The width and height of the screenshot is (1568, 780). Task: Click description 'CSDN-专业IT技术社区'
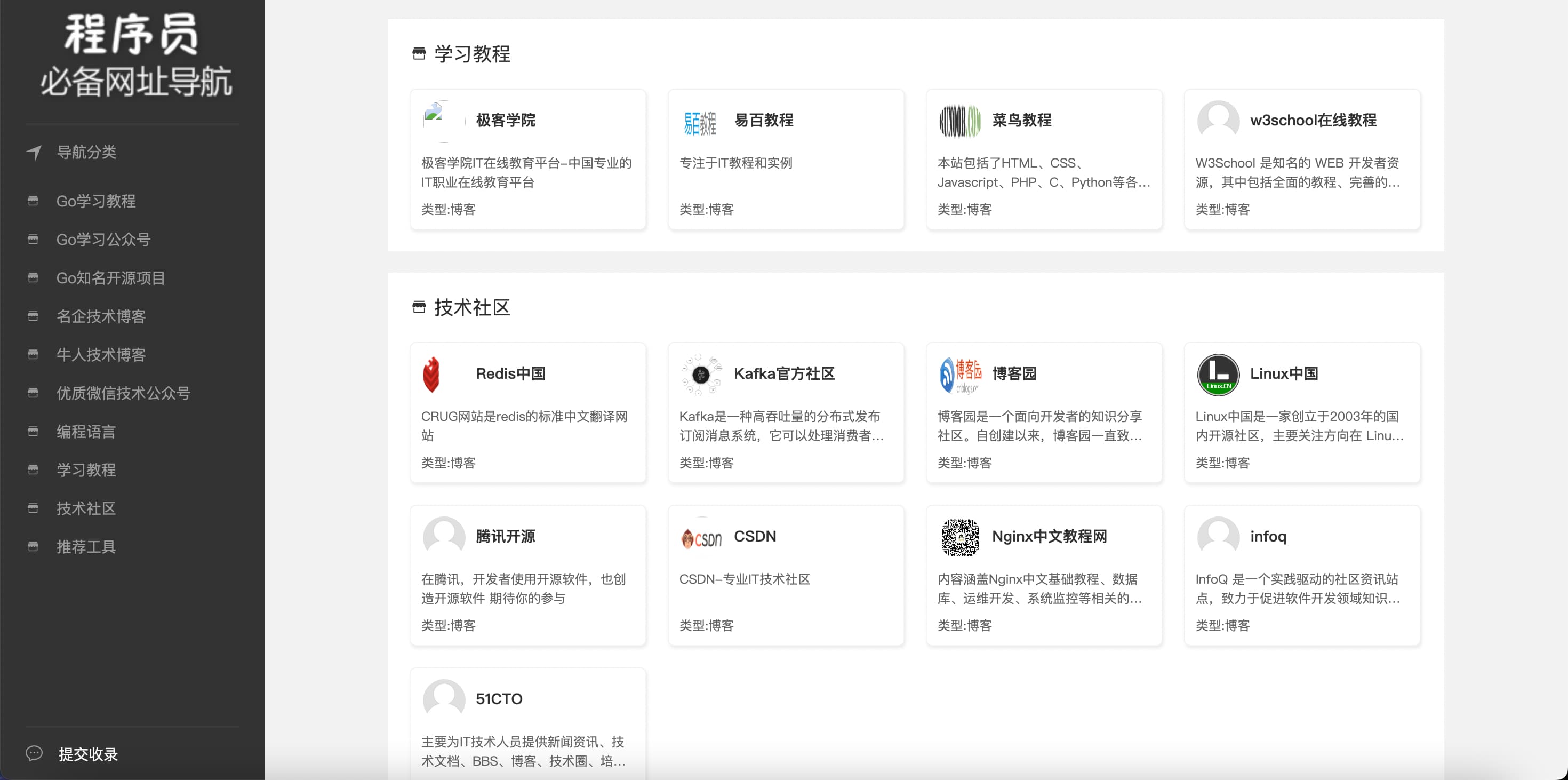[745, 579]
